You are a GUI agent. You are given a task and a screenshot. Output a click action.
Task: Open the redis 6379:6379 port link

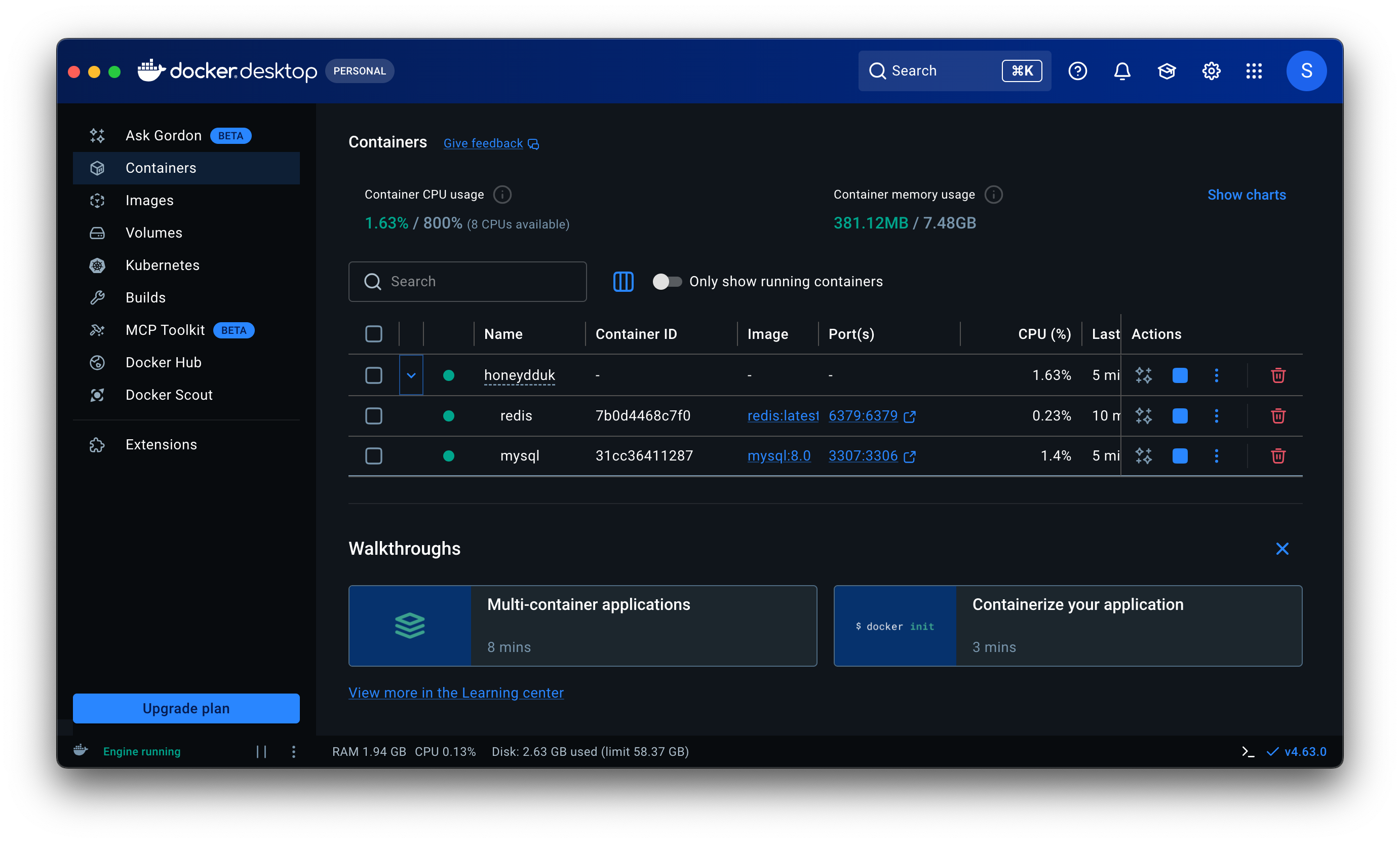pos(863,416)
